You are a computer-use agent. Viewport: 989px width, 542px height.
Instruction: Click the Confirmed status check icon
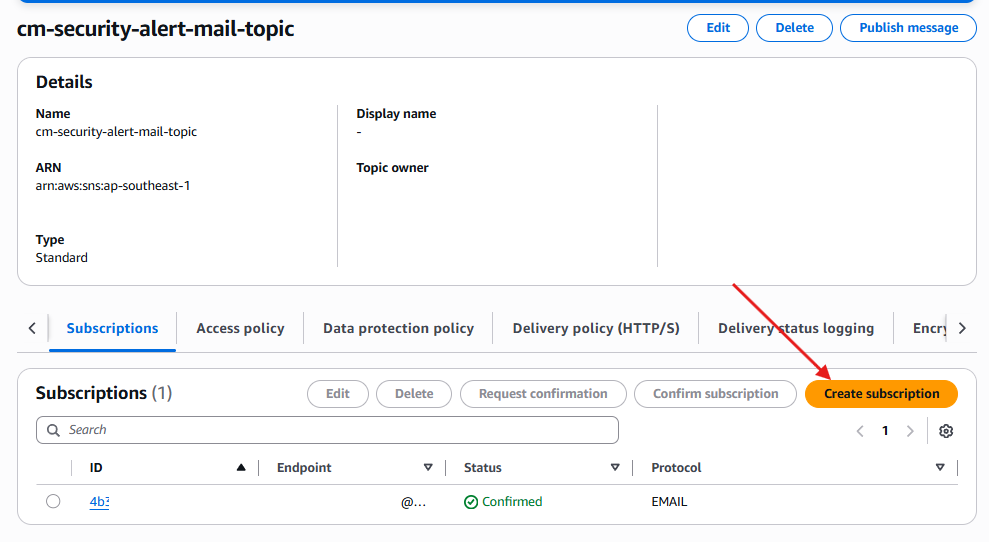[471, 502]
